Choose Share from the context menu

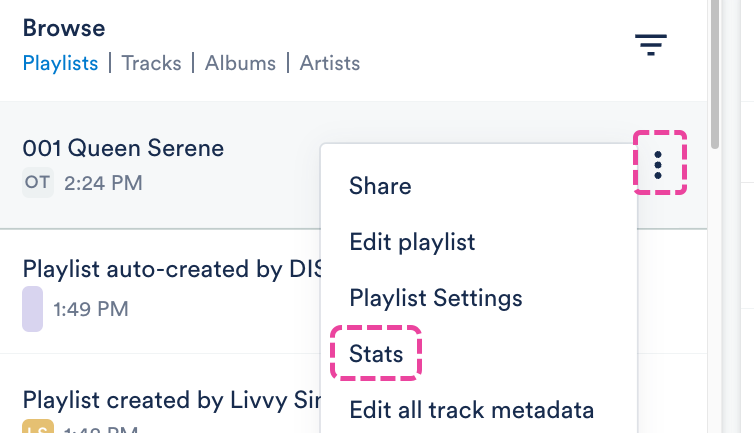tap(380, 186)
